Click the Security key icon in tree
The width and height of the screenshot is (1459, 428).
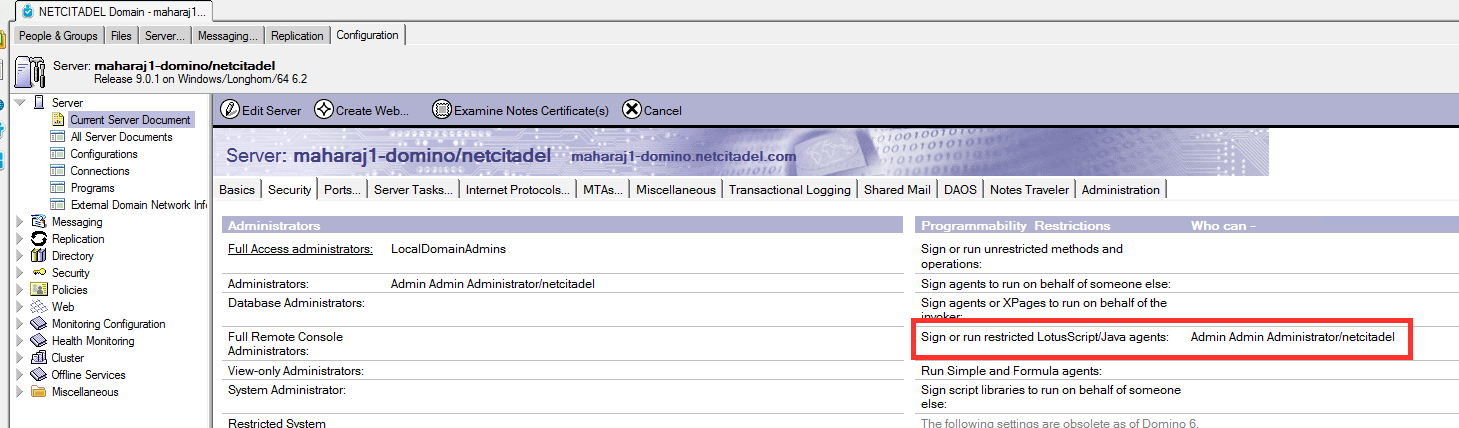(39, 273)
